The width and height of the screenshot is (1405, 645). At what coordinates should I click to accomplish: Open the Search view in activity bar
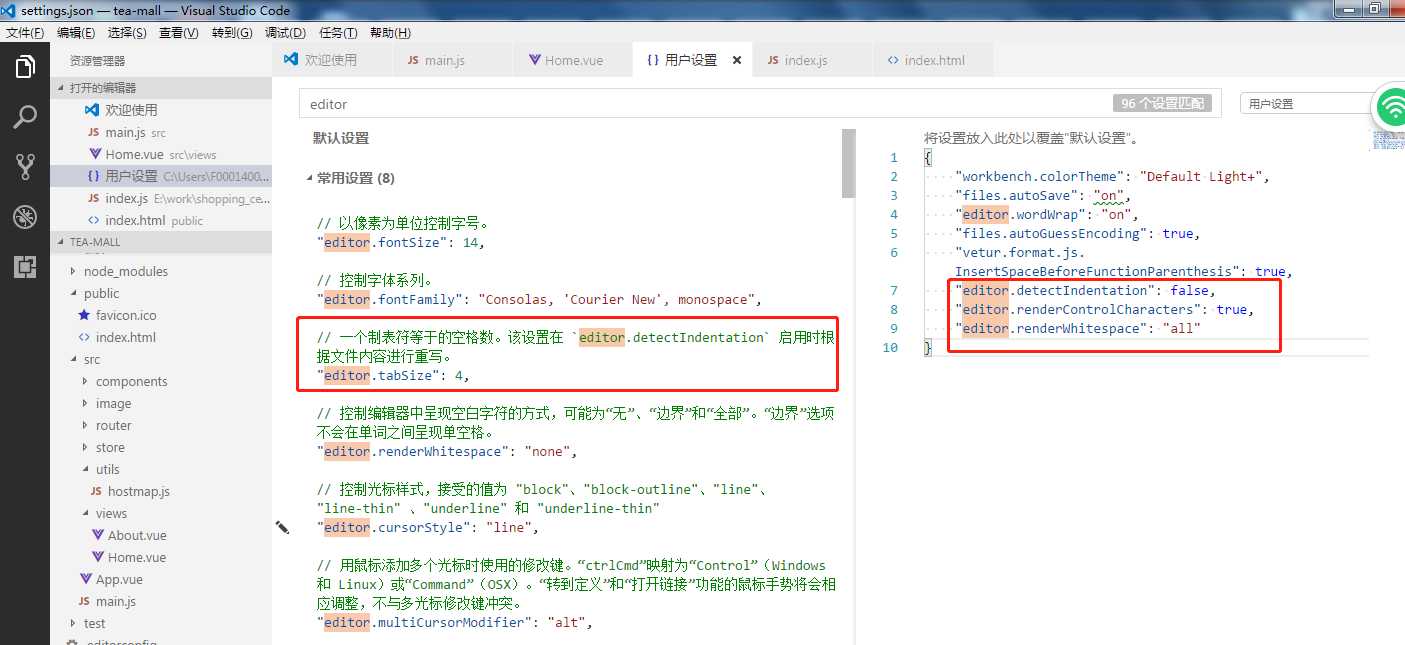coord(25,117)
